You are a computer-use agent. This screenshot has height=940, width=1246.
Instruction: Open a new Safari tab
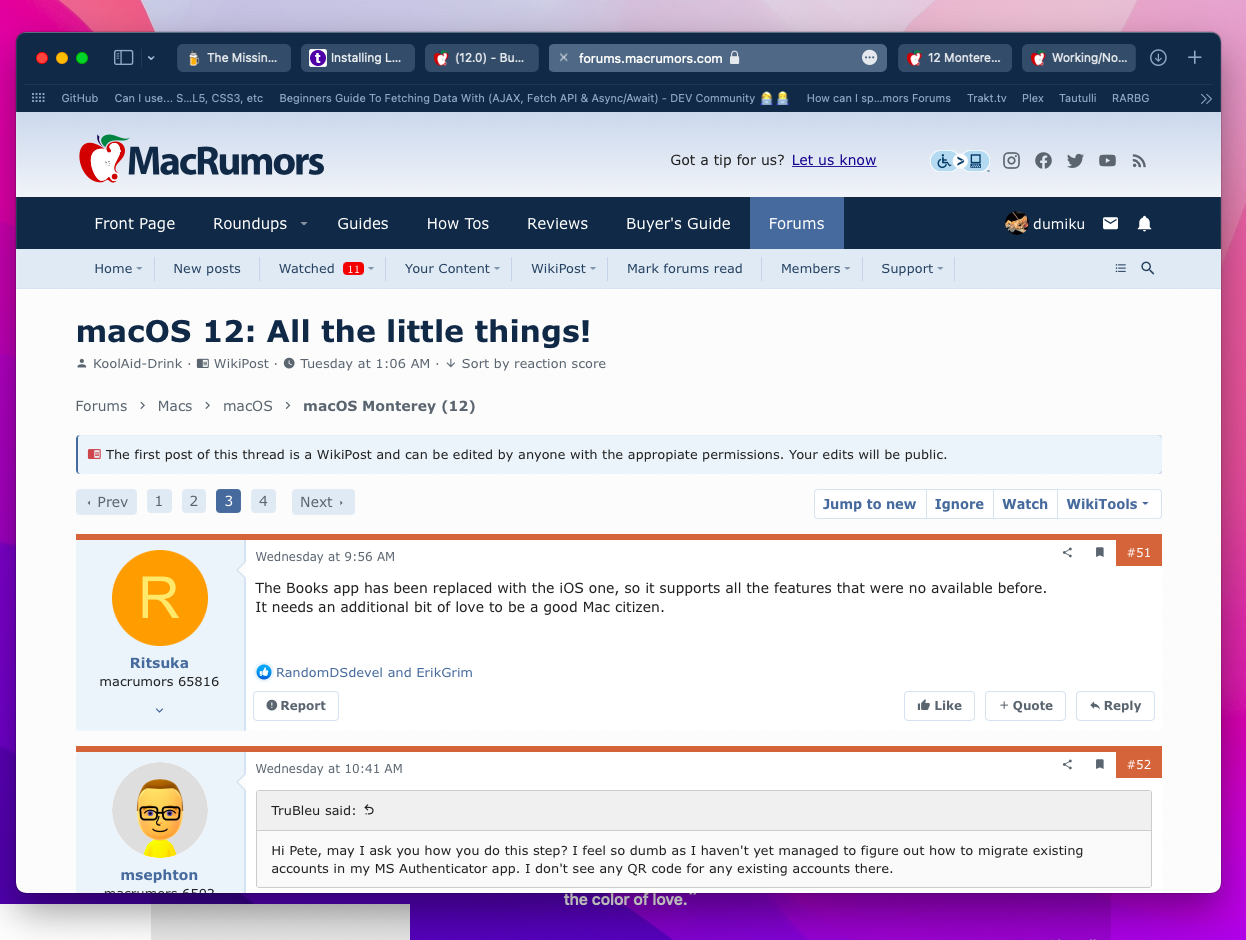[x=1194, y=58]
